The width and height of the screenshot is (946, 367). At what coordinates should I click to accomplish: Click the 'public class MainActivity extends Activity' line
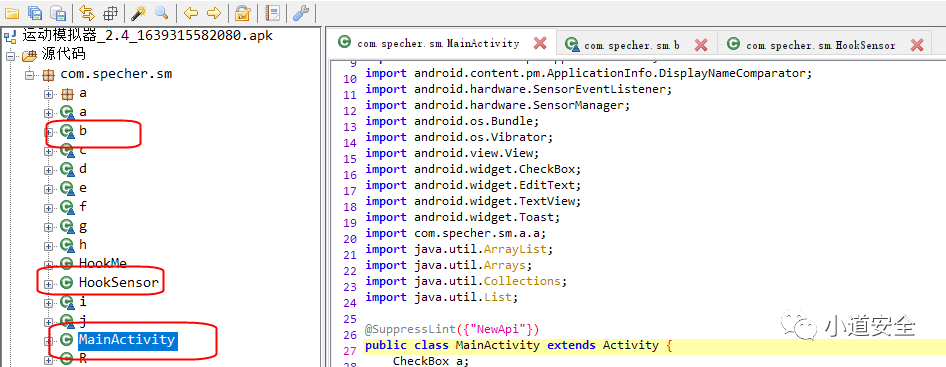point(518,345)
